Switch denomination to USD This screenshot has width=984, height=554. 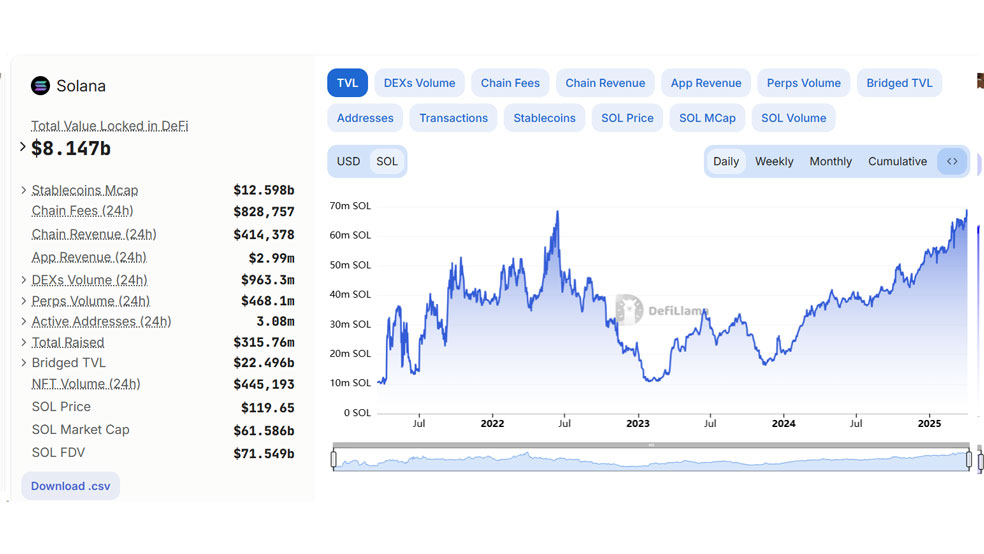tap(348, 161)
